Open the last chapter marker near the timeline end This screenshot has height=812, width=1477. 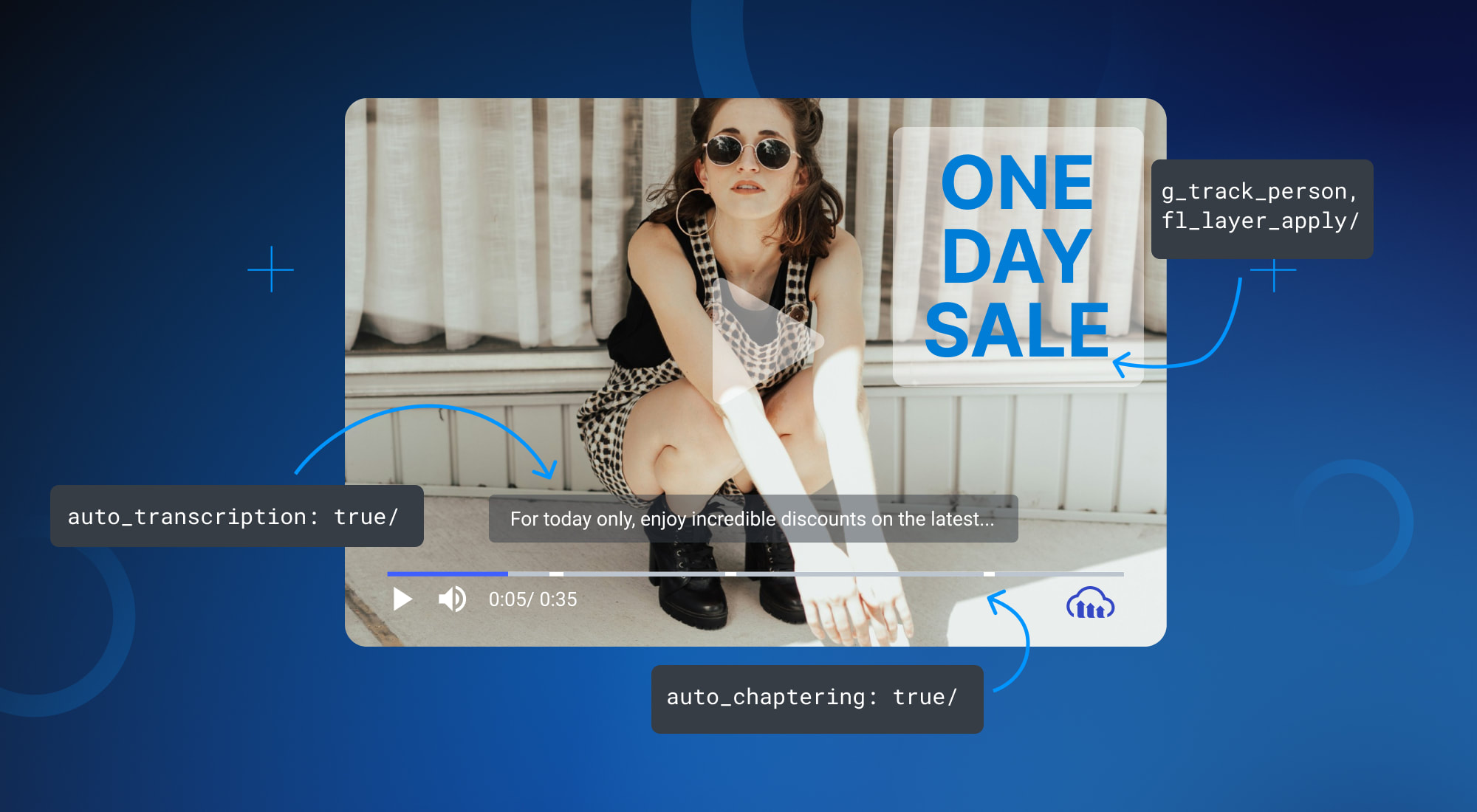990,574
